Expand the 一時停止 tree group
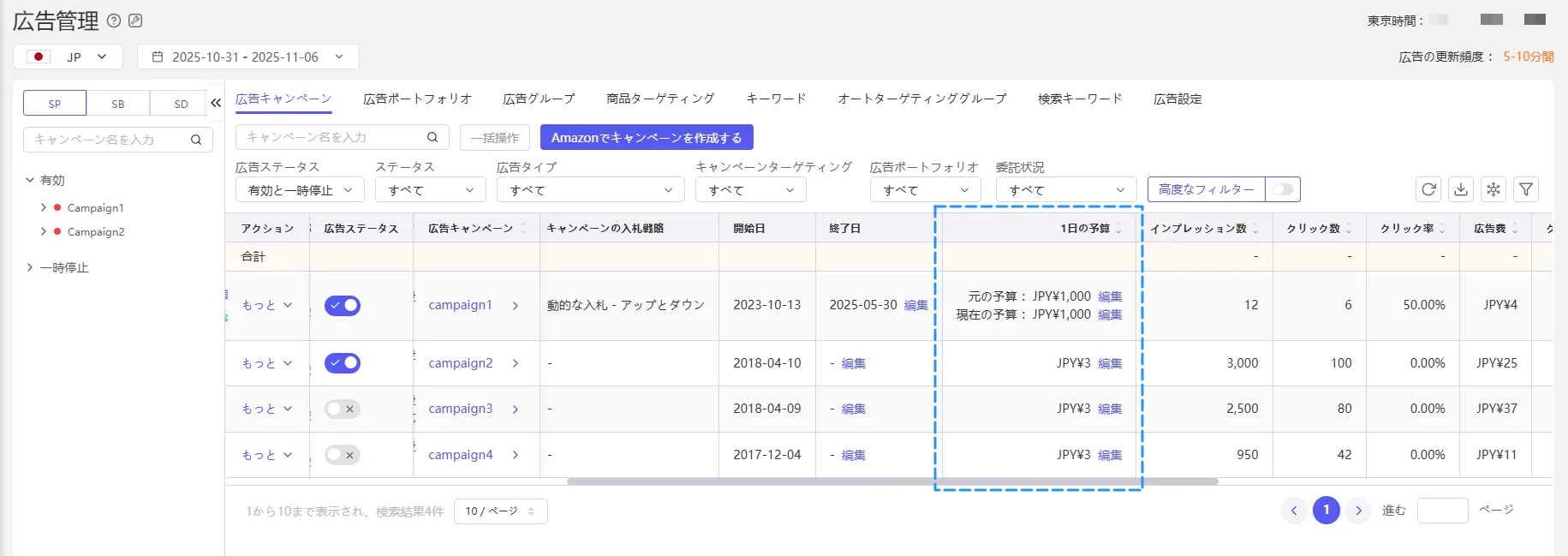 [30, 267]
